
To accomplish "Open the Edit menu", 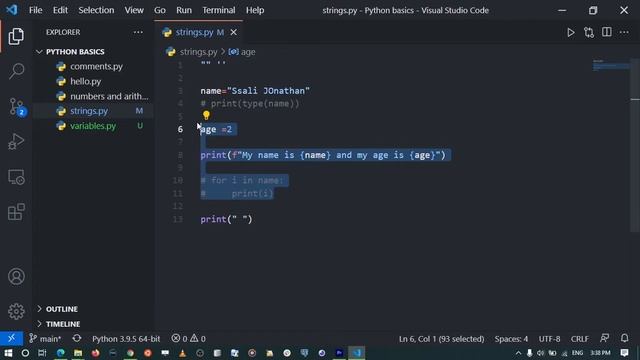I will (x=60, y=10).
